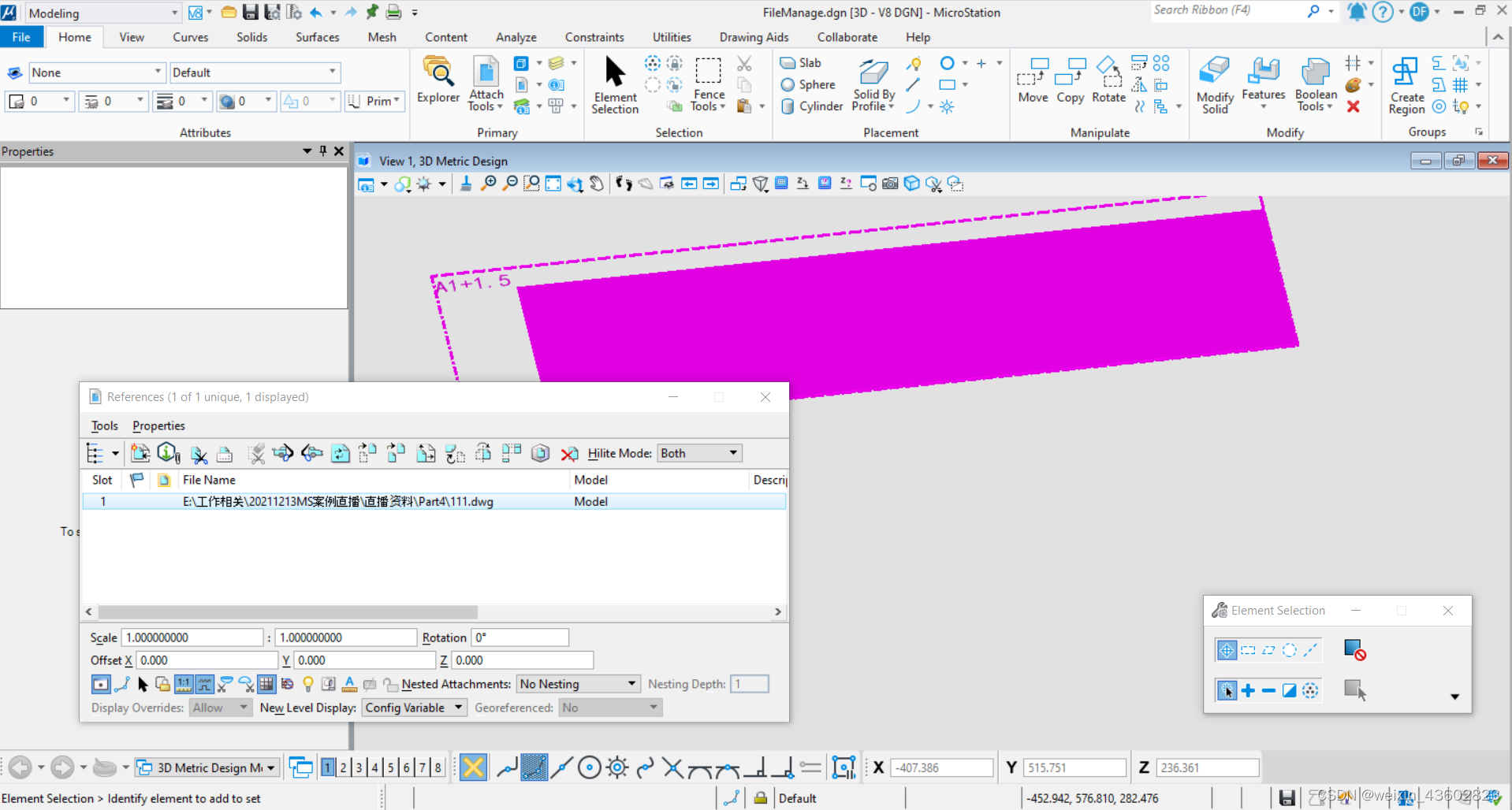Viewport: 1512px width, 810px height.
Task: Click Walk footprints icon in view toolbar
Action: click(x=624, y=184)
